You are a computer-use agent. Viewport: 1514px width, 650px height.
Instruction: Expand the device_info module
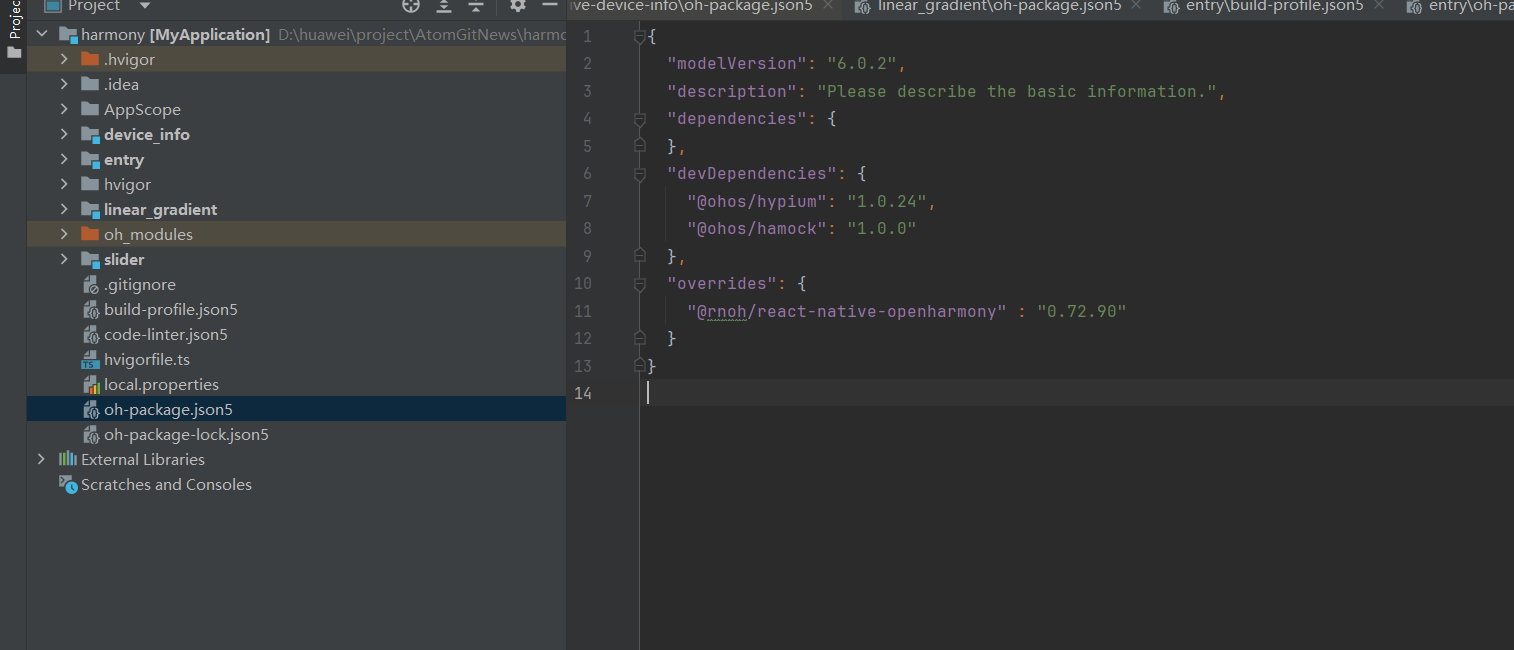[64, 135]
